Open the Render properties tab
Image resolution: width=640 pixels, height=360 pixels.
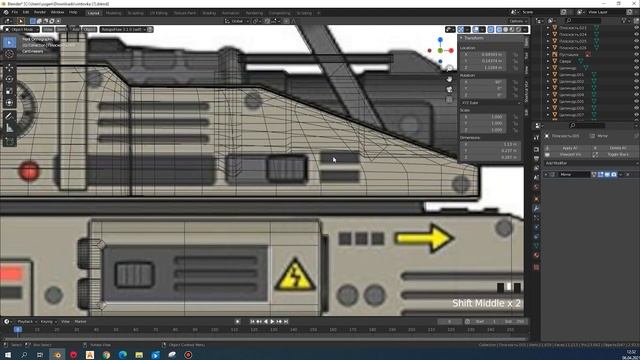536,149
